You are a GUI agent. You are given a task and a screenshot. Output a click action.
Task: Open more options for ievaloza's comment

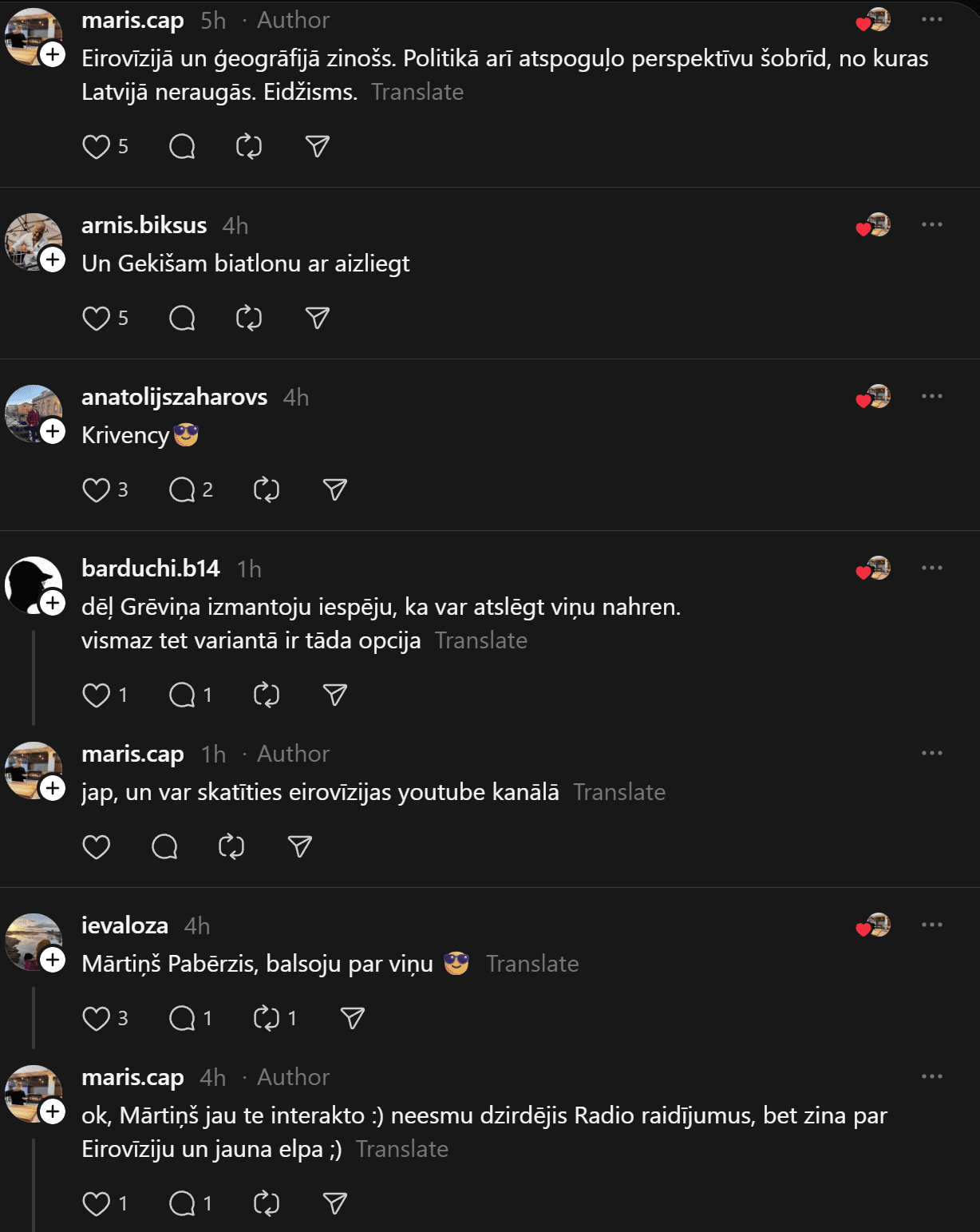pyautogui.click(x=931, y=925)
